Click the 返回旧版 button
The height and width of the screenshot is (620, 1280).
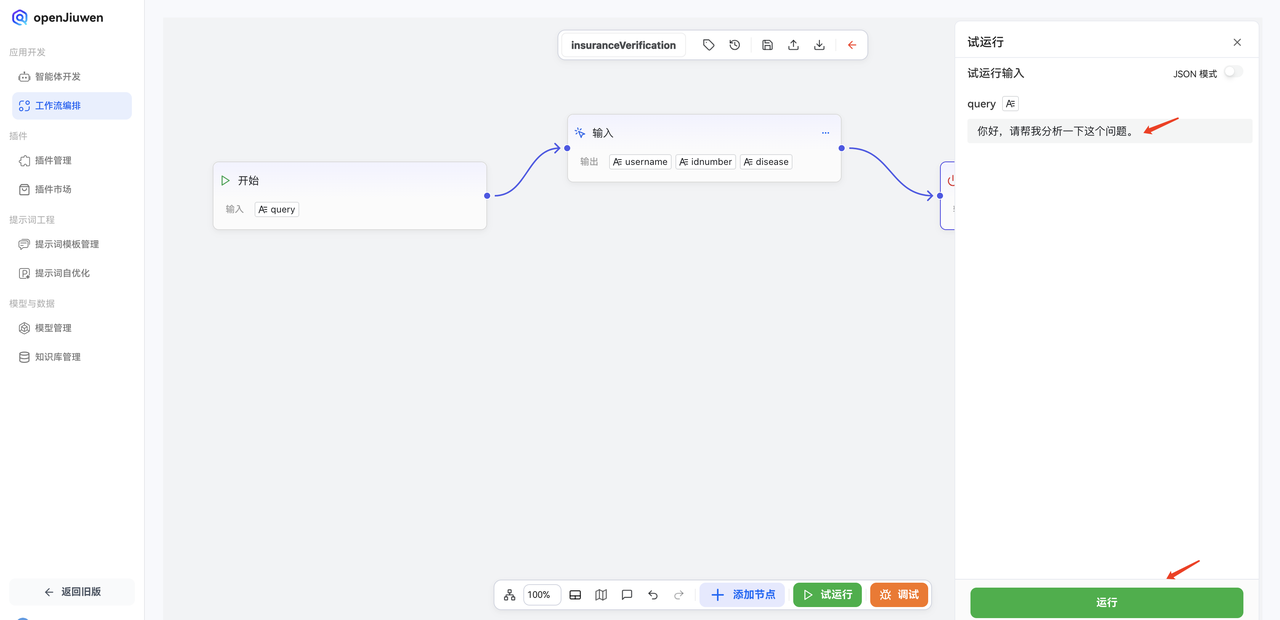(x=72, y=592)
